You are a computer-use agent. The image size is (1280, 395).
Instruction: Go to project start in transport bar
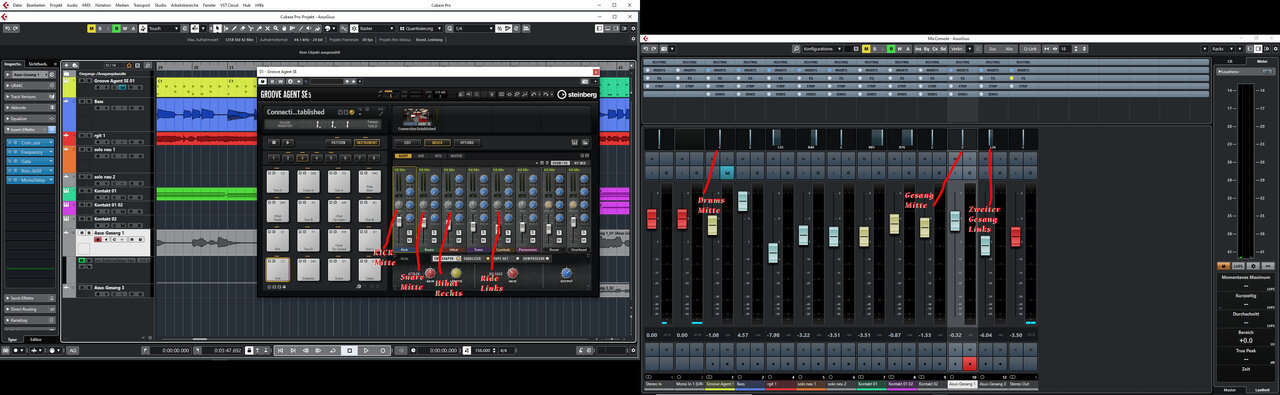[x=280, y=350]
